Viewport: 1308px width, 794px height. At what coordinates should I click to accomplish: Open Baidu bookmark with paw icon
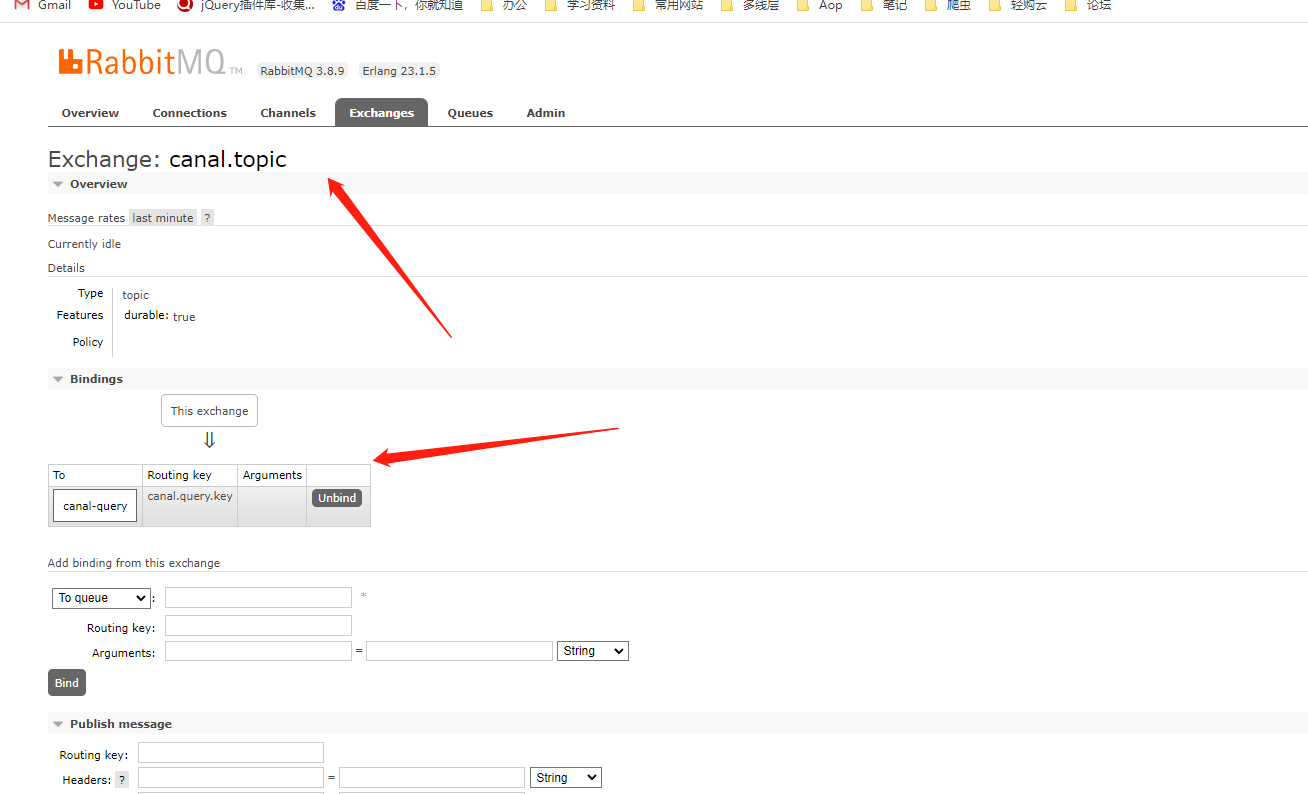tap(397, 5)
